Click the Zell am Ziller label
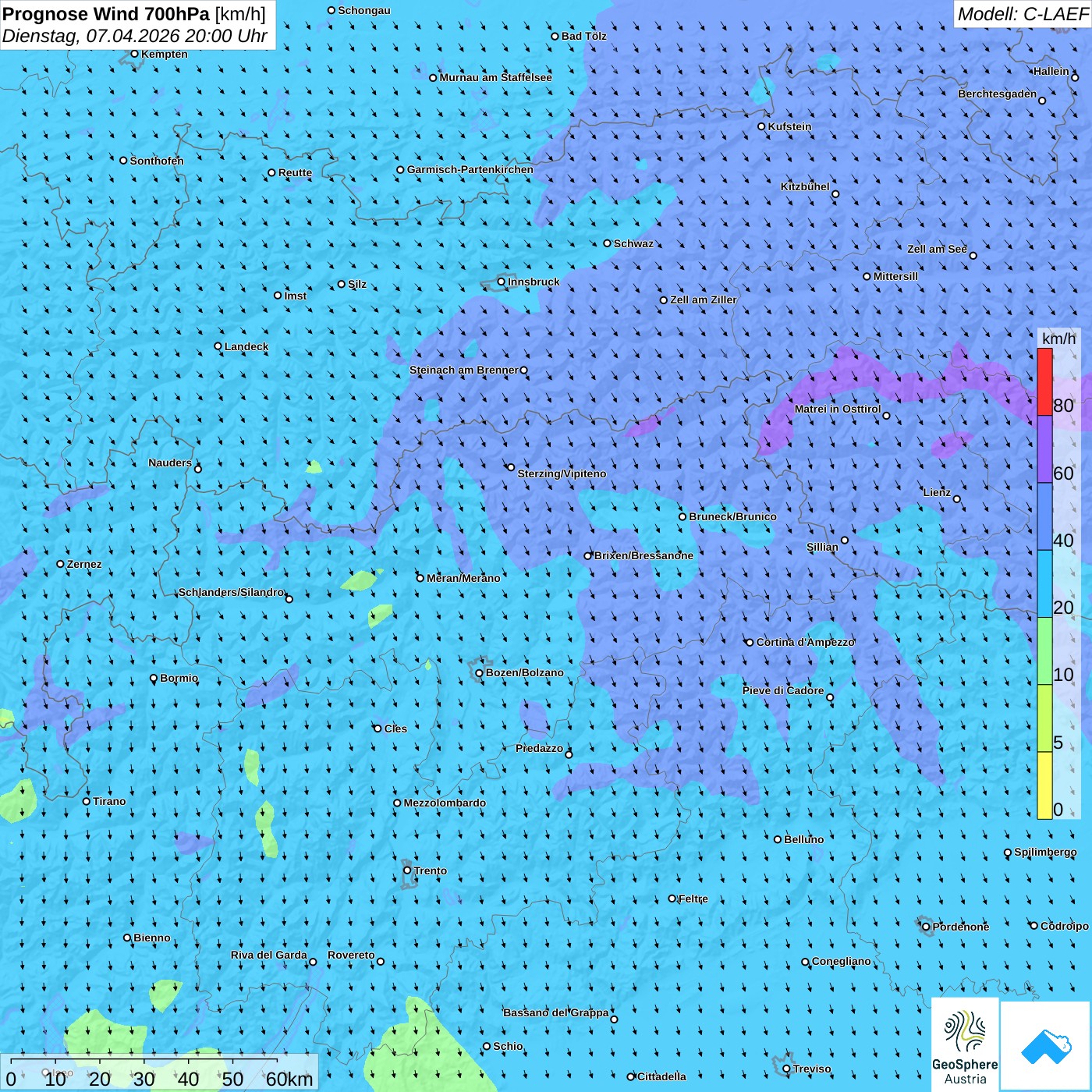Viewport: 1092px width, 1092px height. (x=704, y=300)
